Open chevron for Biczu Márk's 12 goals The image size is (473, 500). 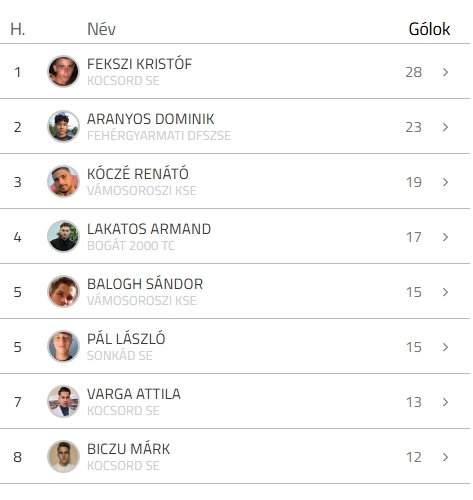[x=445, y=457]
